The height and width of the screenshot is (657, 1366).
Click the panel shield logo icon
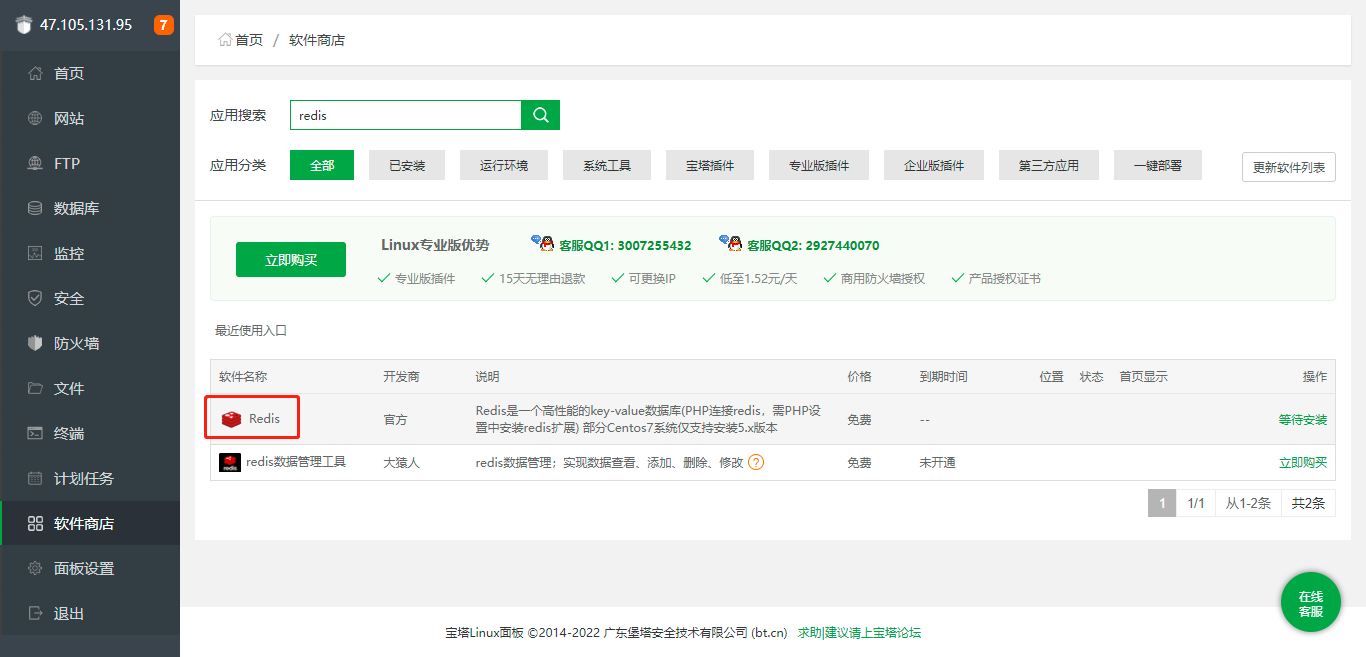24,25
